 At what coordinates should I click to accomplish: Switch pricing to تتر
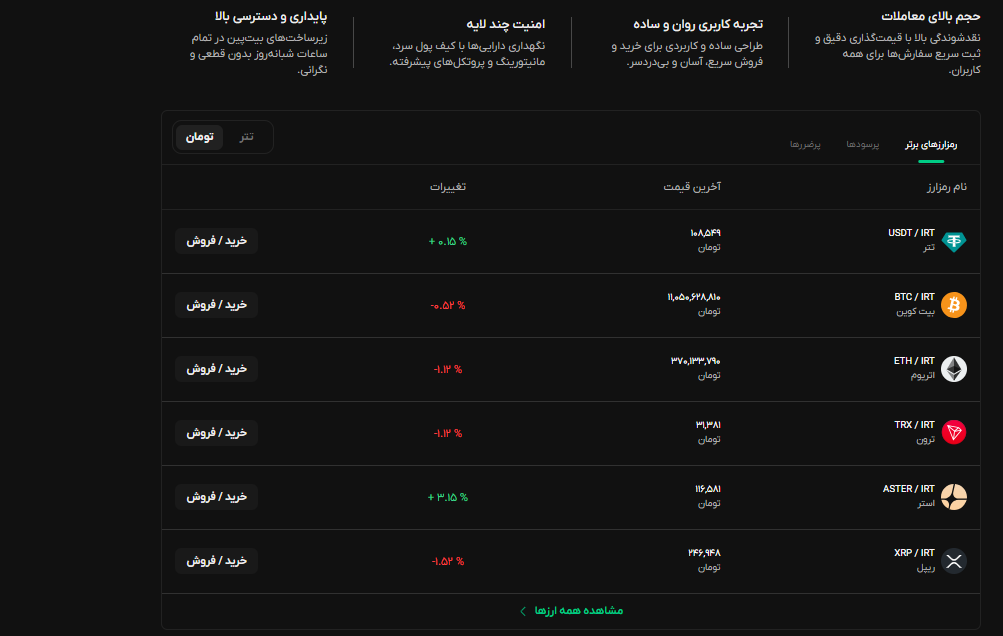coord(245,137)
